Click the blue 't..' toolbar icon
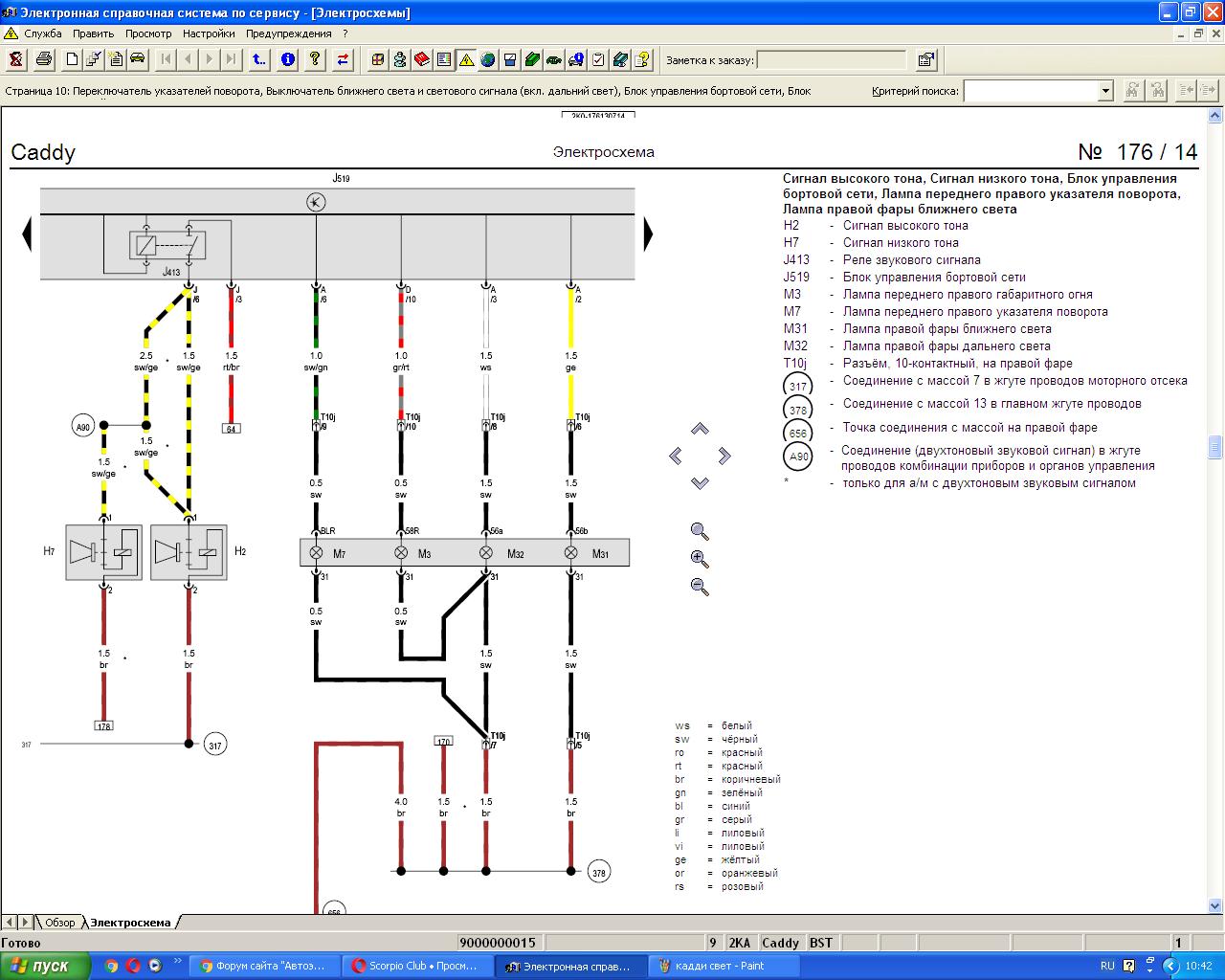 [259, 59]
